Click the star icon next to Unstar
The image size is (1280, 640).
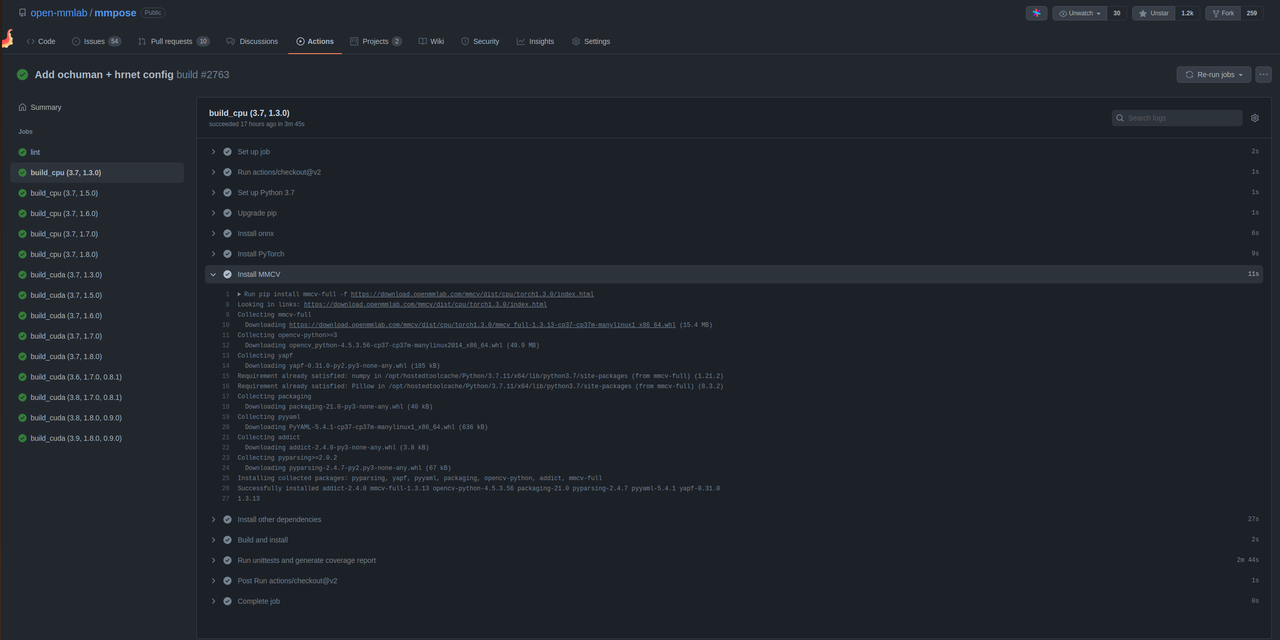pos(1142,12)
